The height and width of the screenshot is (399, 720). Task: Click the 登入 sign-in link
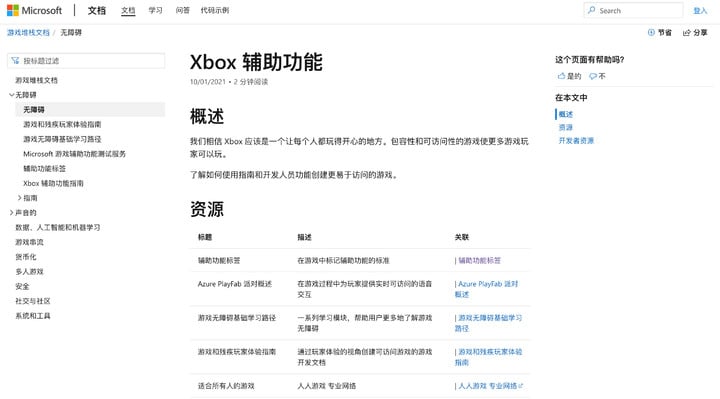coord(700,10)
